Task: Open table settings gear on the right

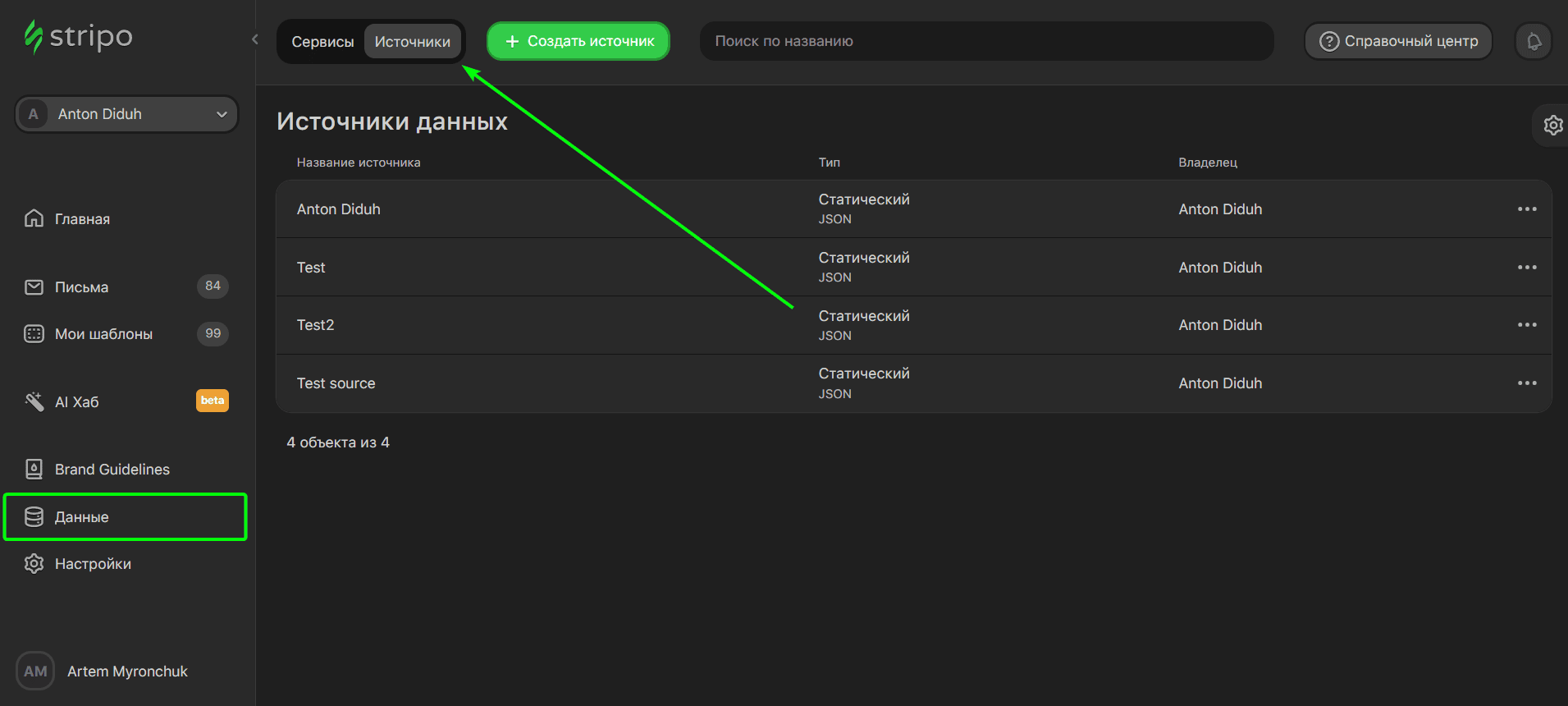Action: click(1552, 126)
